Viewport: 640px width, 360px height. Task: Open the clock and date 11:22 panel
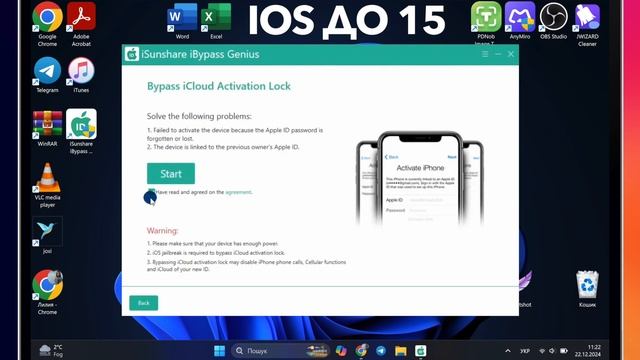click(x=588, y=351)
